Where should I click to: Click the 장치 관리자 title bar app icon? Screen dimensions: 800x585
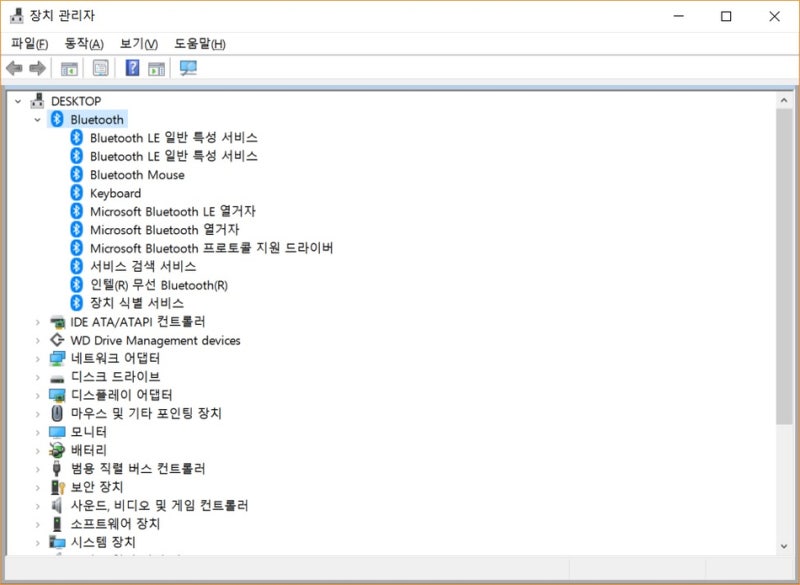17,16
